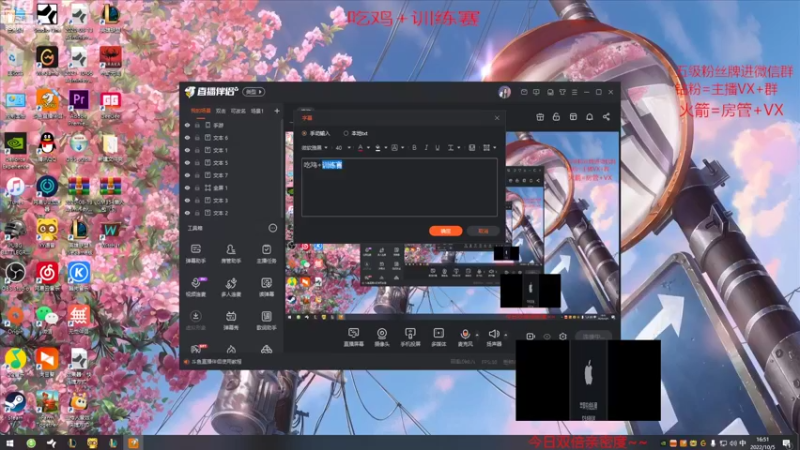
Task: Add a screen capture source from bottom bar
Action: (x=353, y=337)
